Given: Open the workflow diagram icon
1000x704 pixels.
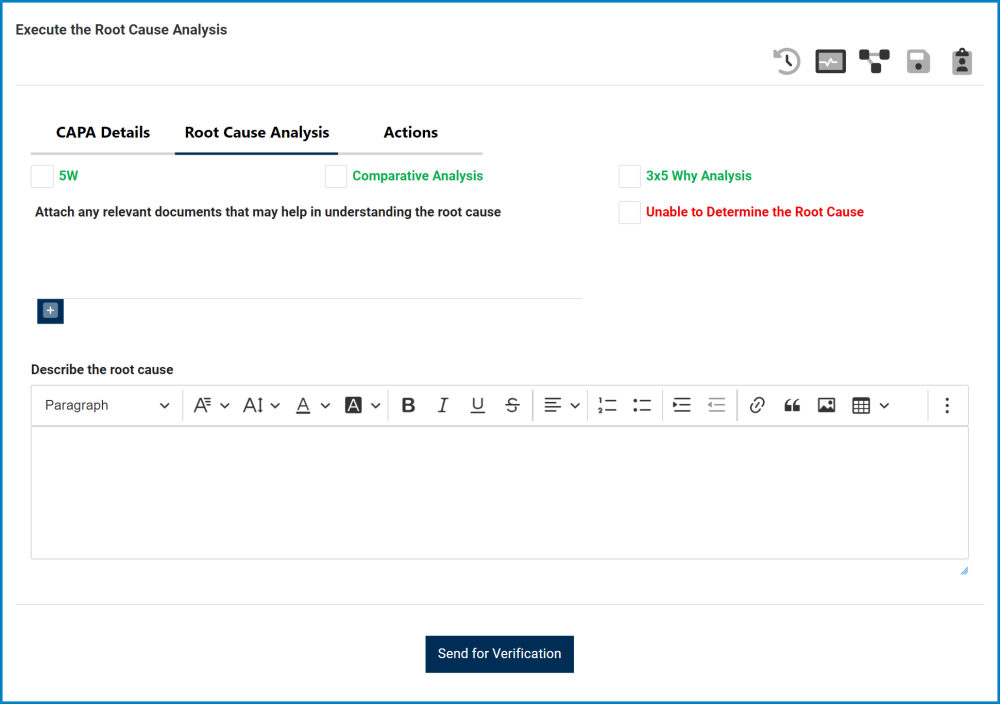Looking at the screenshot, I should (x=874, y=61).
